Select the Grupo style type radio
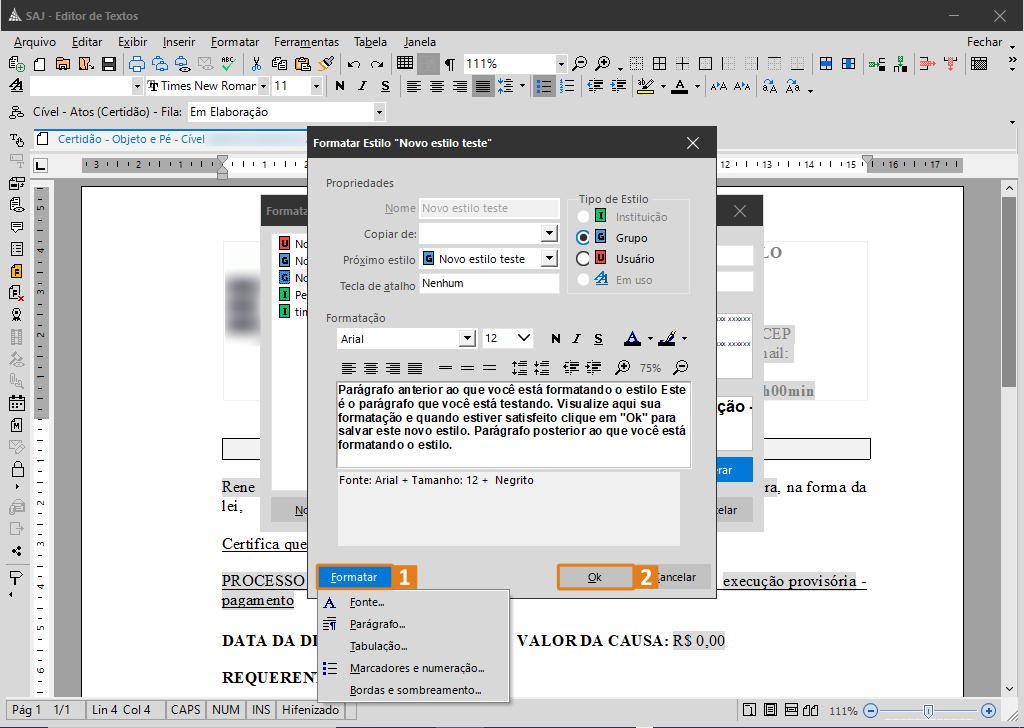The height and width of the screenshot is (728, 1024). click(x=583, y=238)
